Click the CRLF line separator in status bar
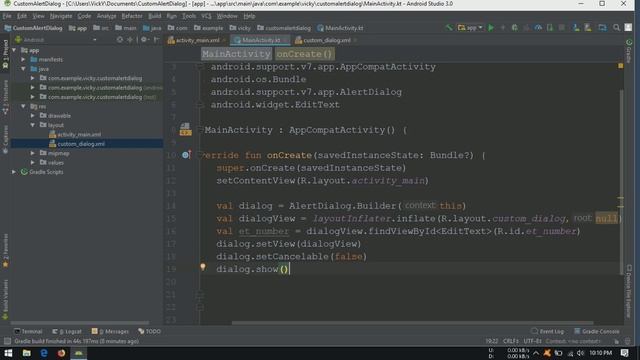Image resolution: width=640 pixels, height=360 pixels. [511, 341]
